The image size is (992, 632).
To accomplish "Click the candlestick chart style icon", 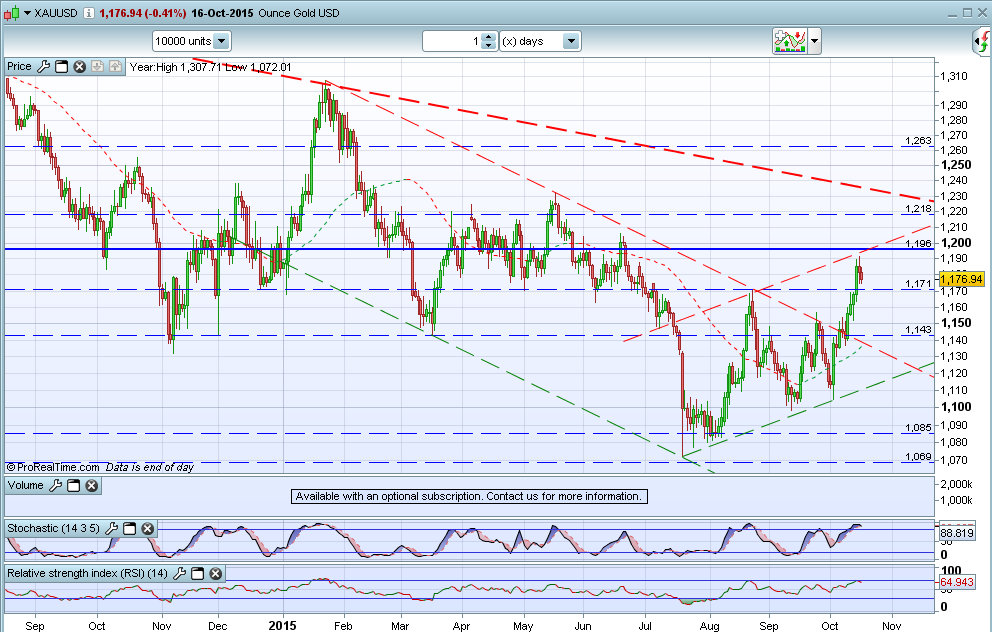I will tap(11, 13).
